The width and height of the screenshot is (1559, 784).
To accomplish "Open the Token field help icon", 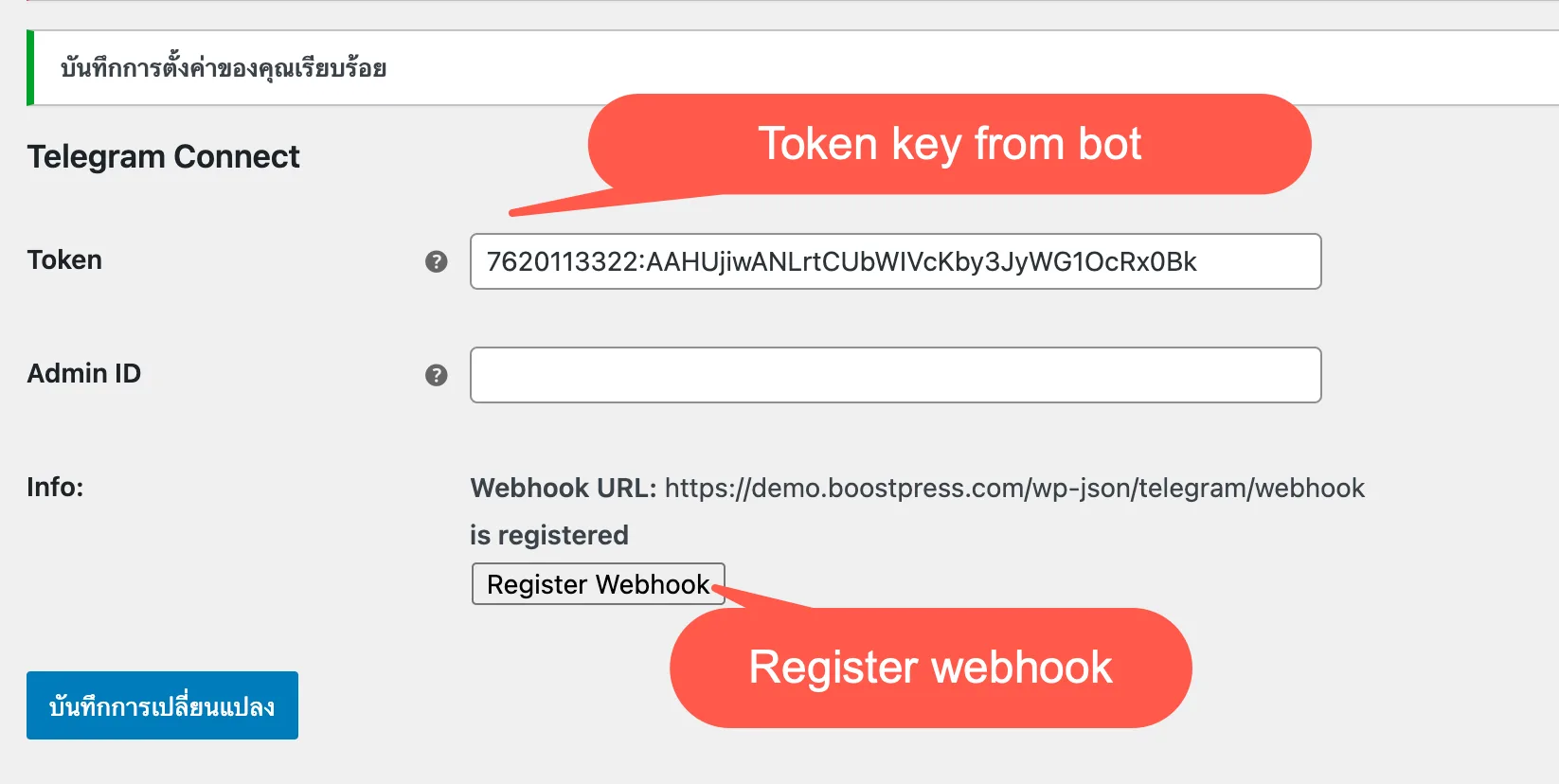I will tap(436, 261).
